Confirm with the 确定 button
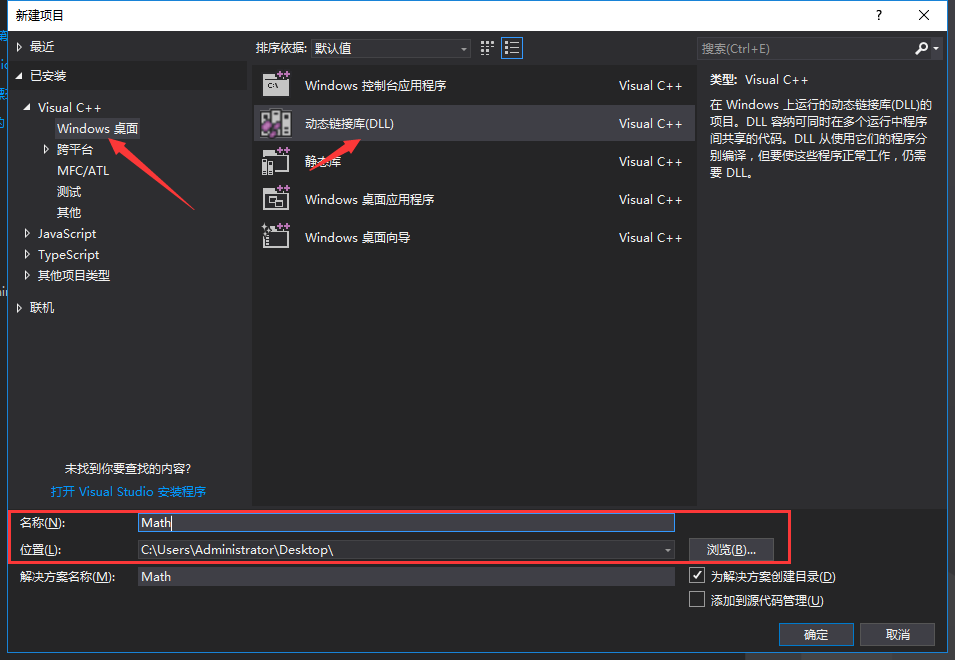Screen dimensions: 955x660 pyautogui.click(x=815, y=634)
